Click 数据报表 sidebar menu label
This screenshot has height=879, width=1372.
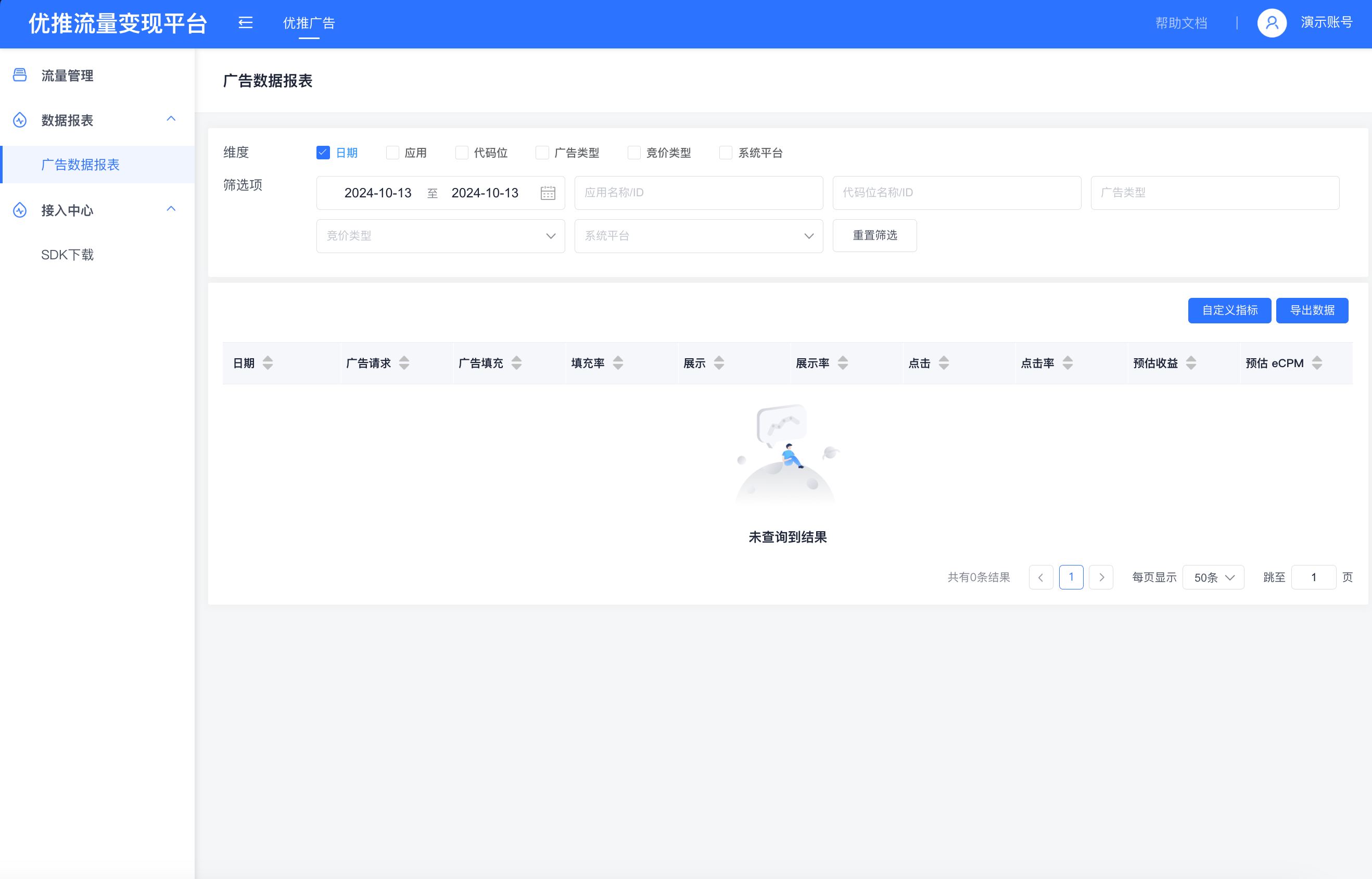click(x=67, y=120)
